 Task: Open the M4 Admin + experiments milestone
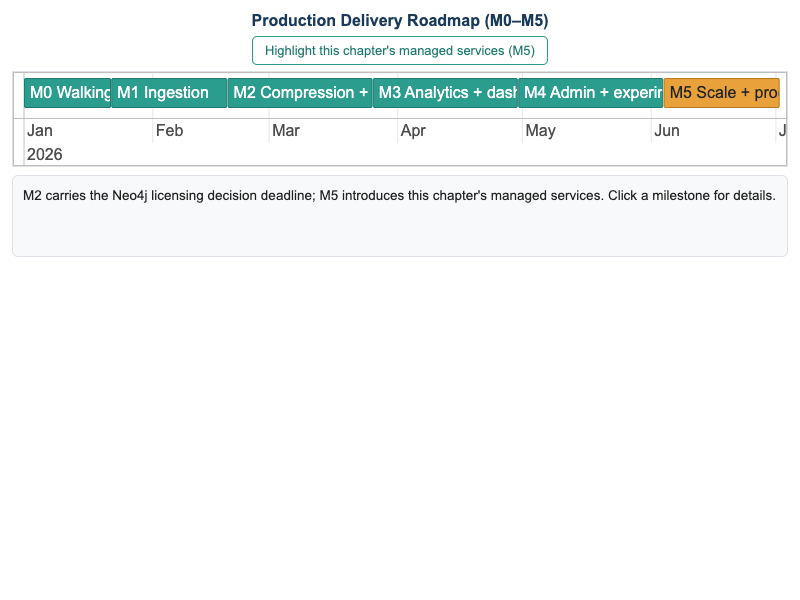pyautogui.click(x=591, y=93)
